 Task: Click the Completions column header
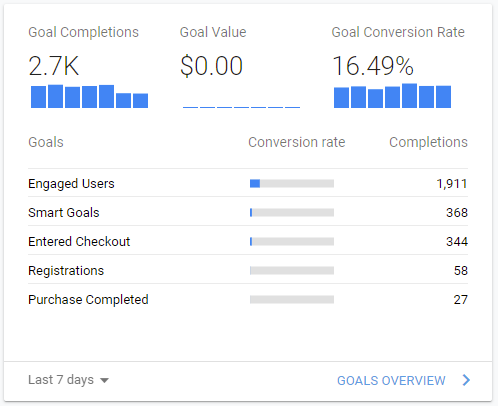pos(428,142)
